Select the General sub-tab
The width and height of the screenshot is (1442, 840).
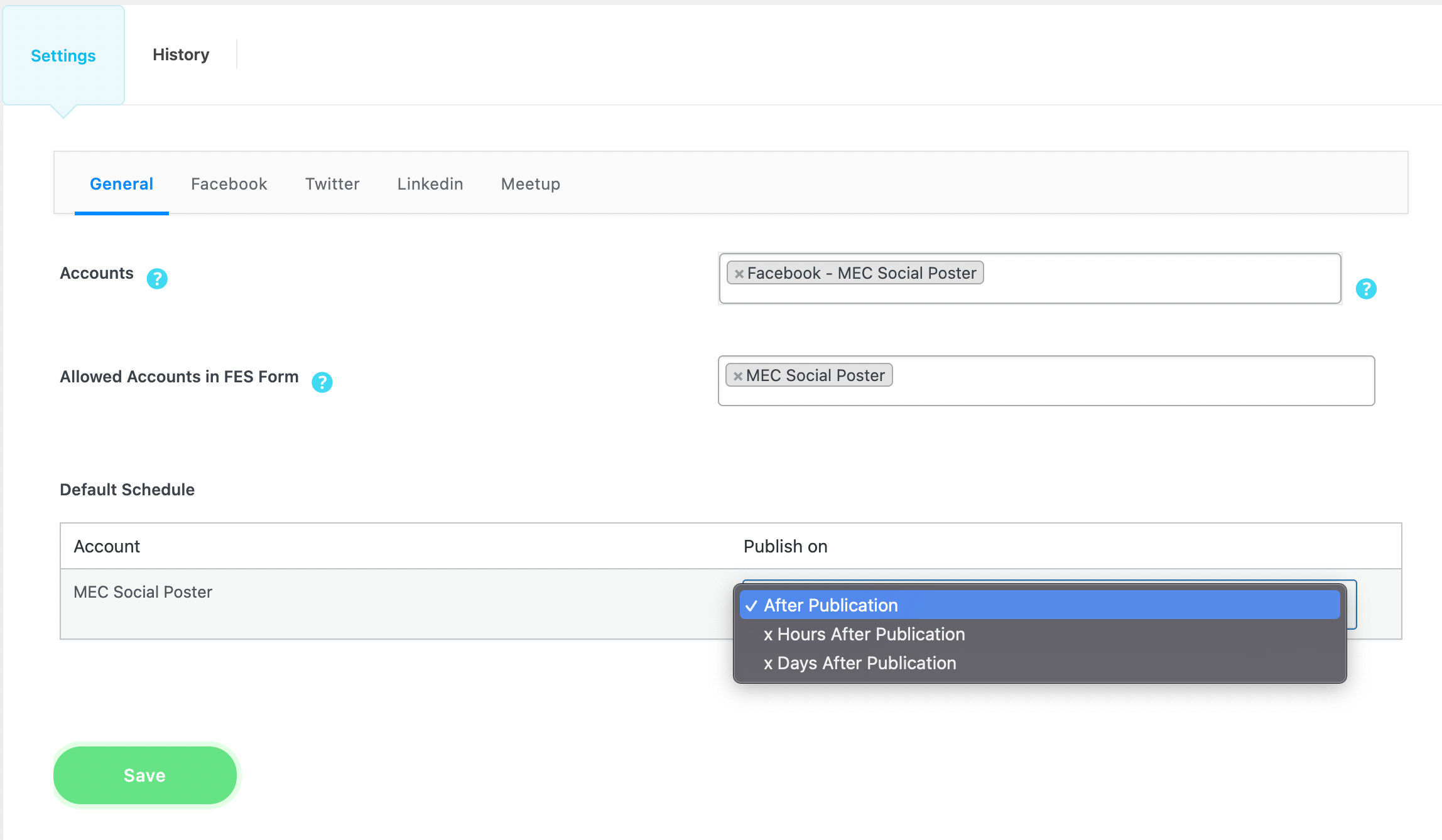(x=121, y=184)
